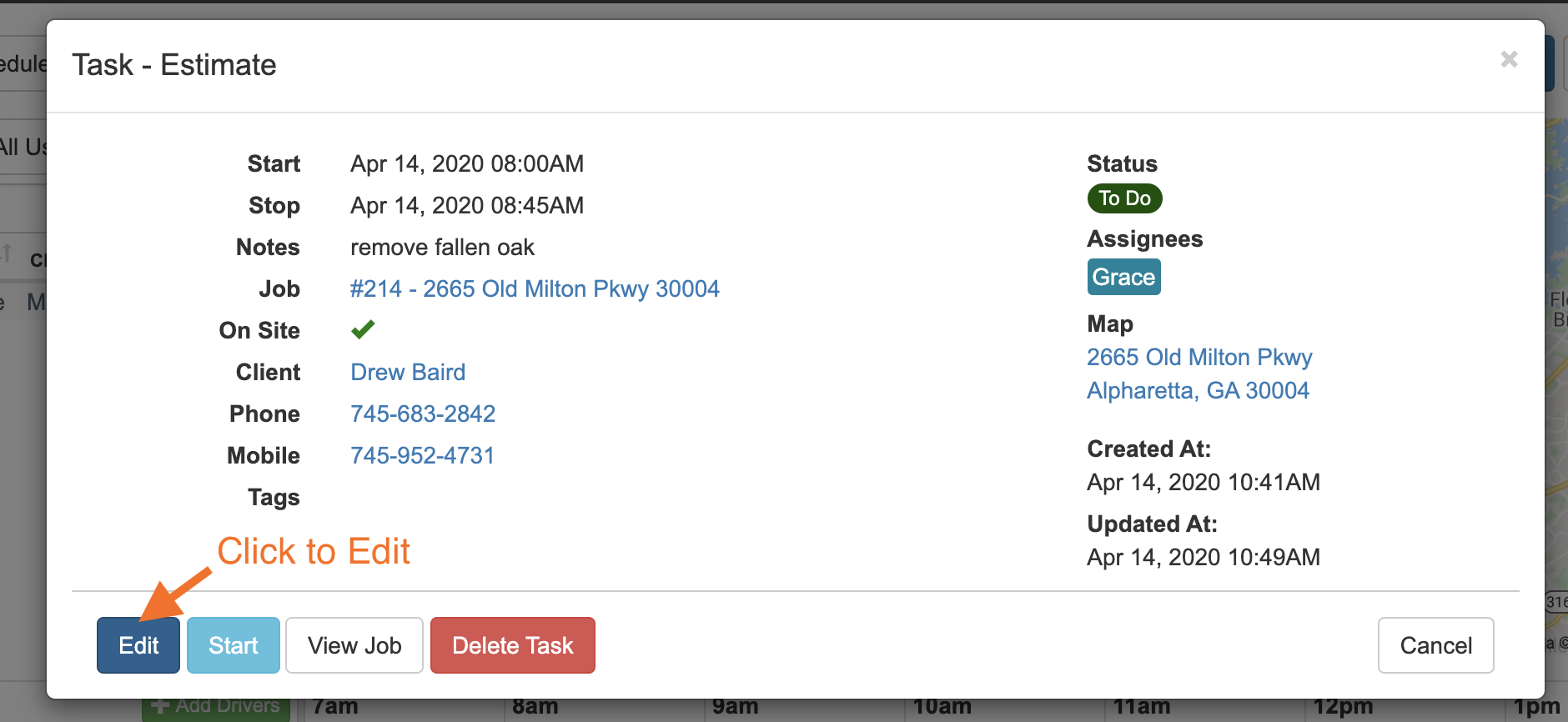Viewport: 1568px width, 722px height.
Task: Click the To Do status badge
Action: 1124,198
